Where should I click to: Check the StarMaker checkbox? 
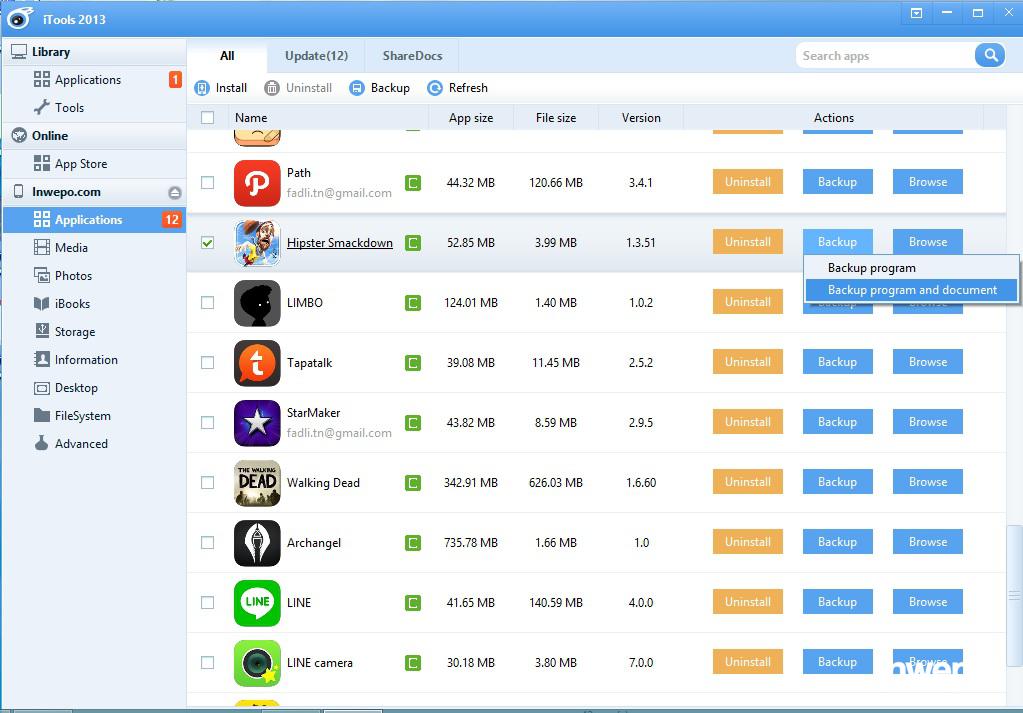coord(207,423)
